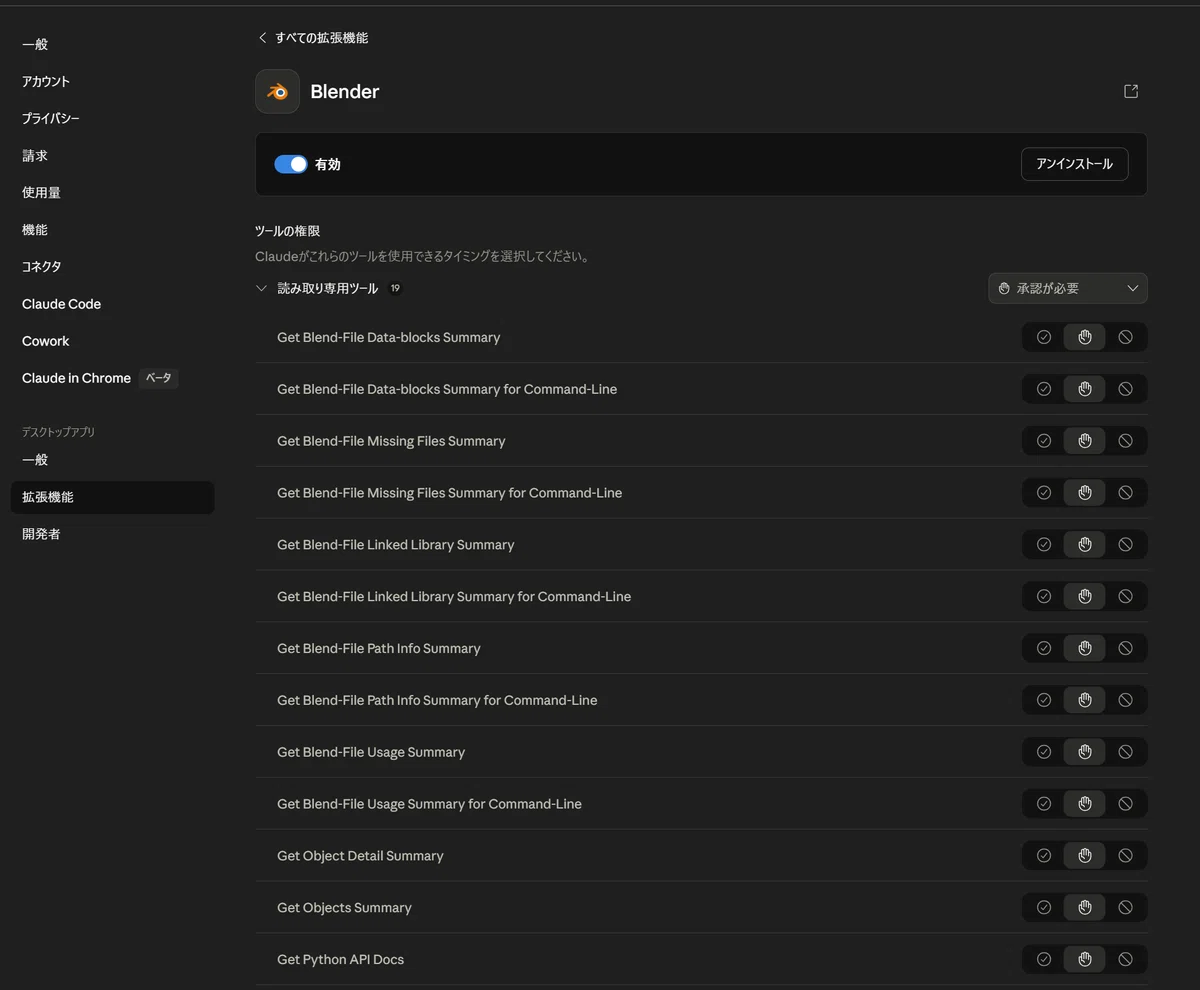
Task: Require approval for Get Blend-File Data-blocks Summary
Action: (1085, 337)
